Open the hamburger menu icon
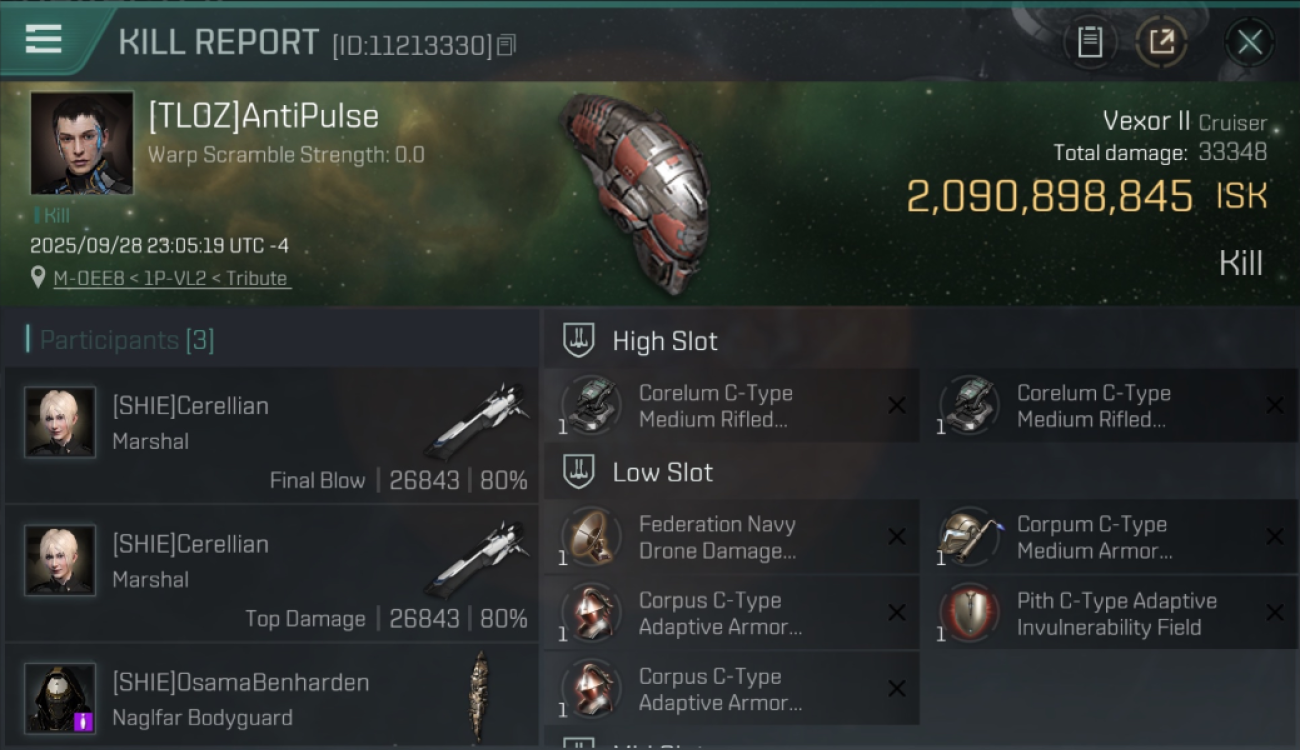The image size is (1300, 750). 44,39
